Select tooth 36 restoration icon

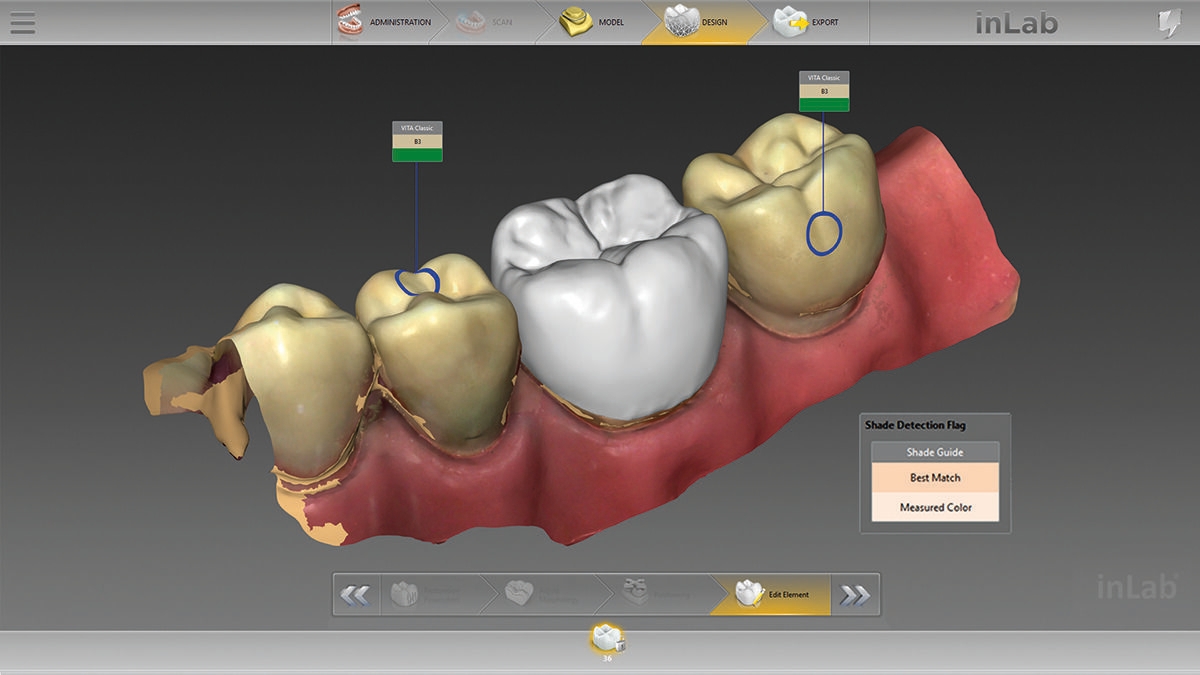tap(606, 638)
